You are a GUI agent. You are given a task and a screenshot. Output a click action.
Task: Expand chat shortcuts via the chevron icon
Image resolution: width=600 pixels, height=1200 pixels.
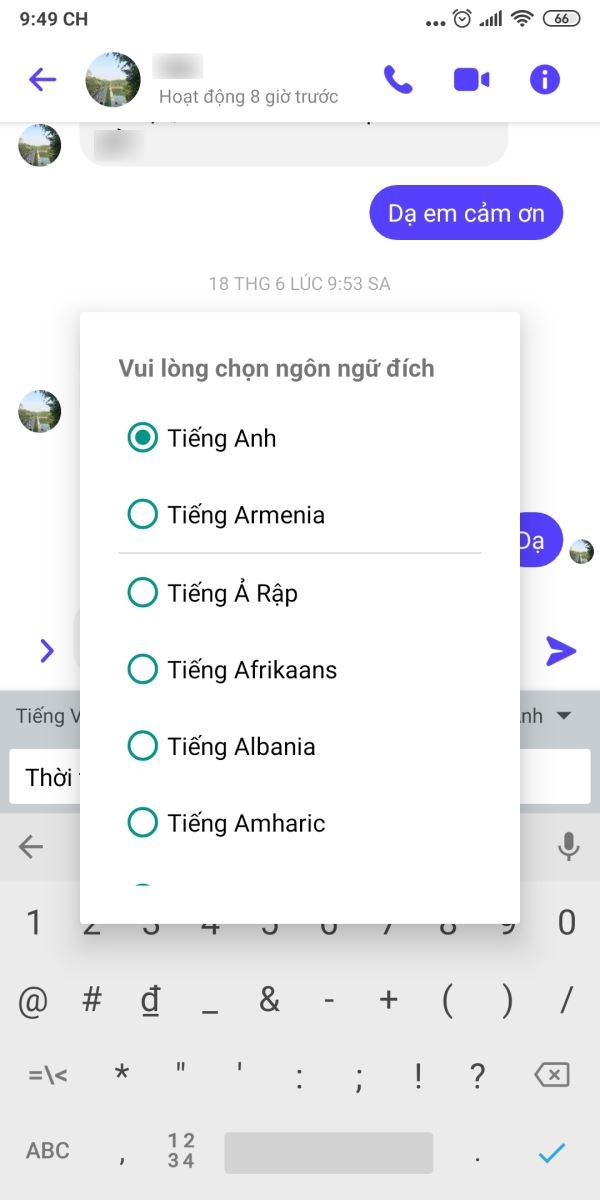coord(45,651)
